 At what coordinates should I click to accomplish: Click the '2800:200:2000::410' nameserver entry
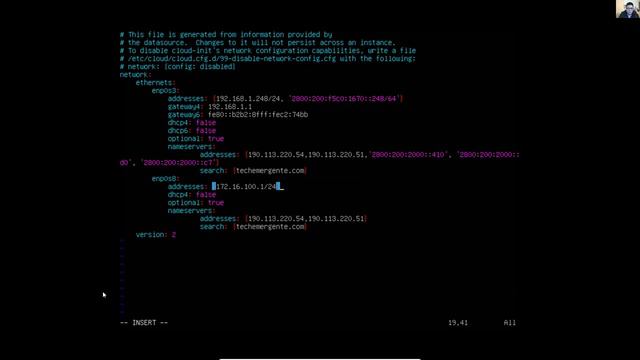click(409, 155)
